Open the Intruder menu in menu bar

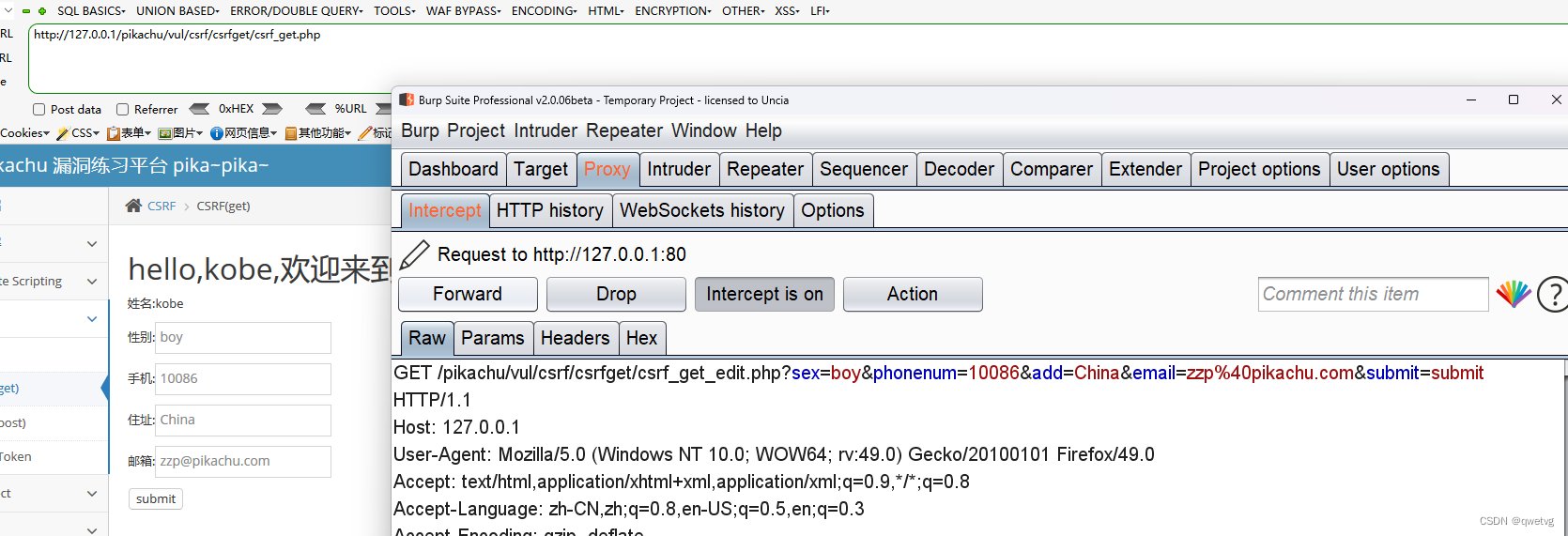tap(546, 130)
